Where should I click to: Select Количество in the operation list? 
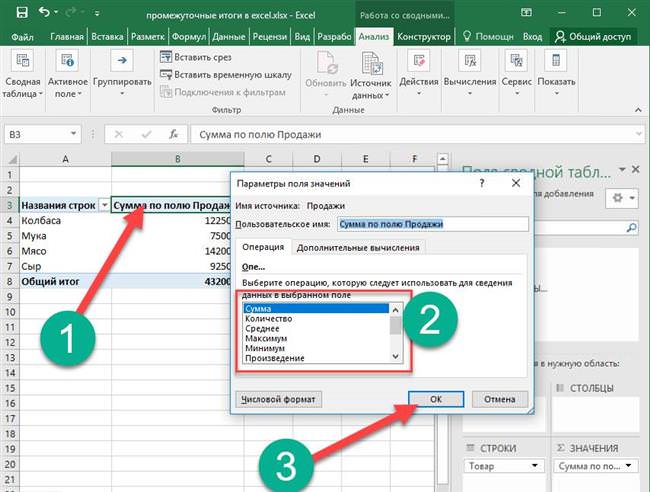316,319
